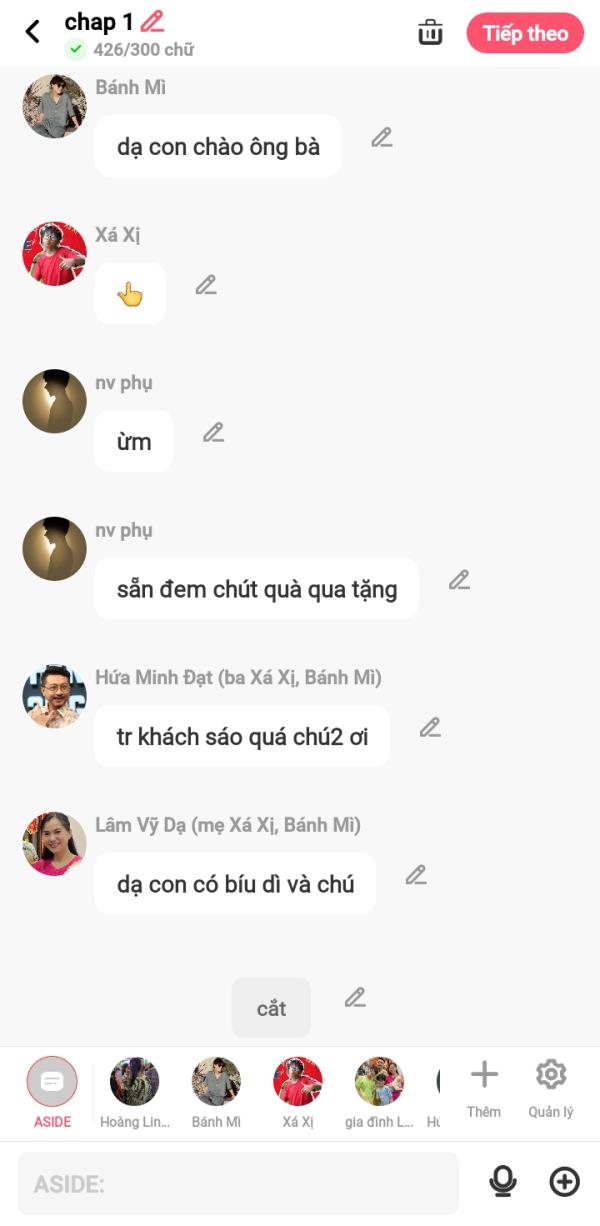Edit the 'ừm' message
Image resolution: width=600 pixels, height=1226 pixels.
(213, 432)
